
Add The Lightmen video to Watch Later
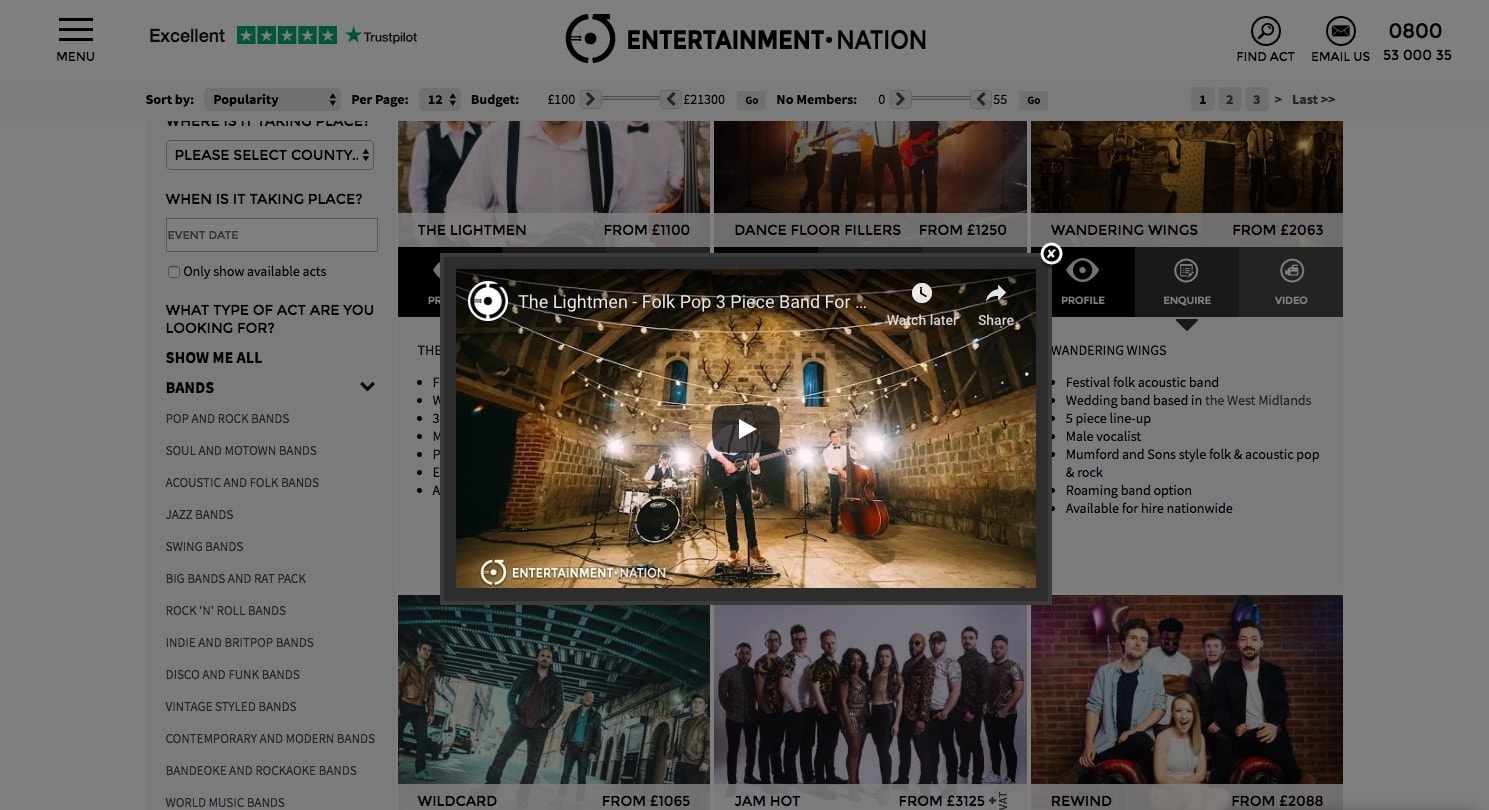click(921, 293)
